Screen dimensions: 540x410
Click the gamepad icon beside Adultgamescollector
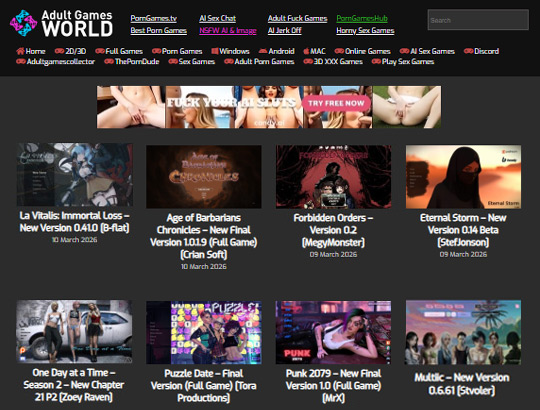pyautogui.click(x=21, y=61)
